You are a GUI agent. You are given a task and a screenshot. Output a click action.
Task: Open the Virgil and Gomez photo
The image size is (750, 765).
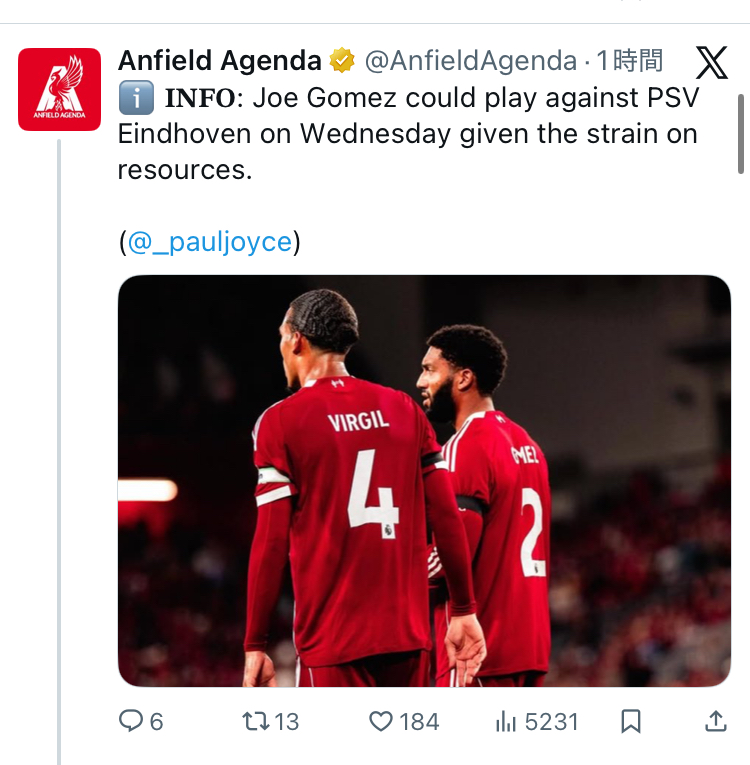click(x=424, y=480)
